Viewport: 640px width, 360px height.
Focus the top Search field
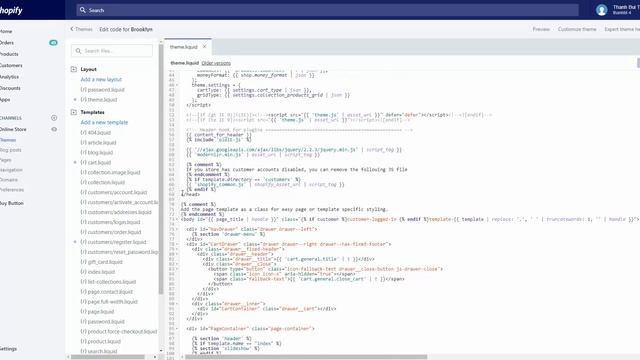[327, 10]
